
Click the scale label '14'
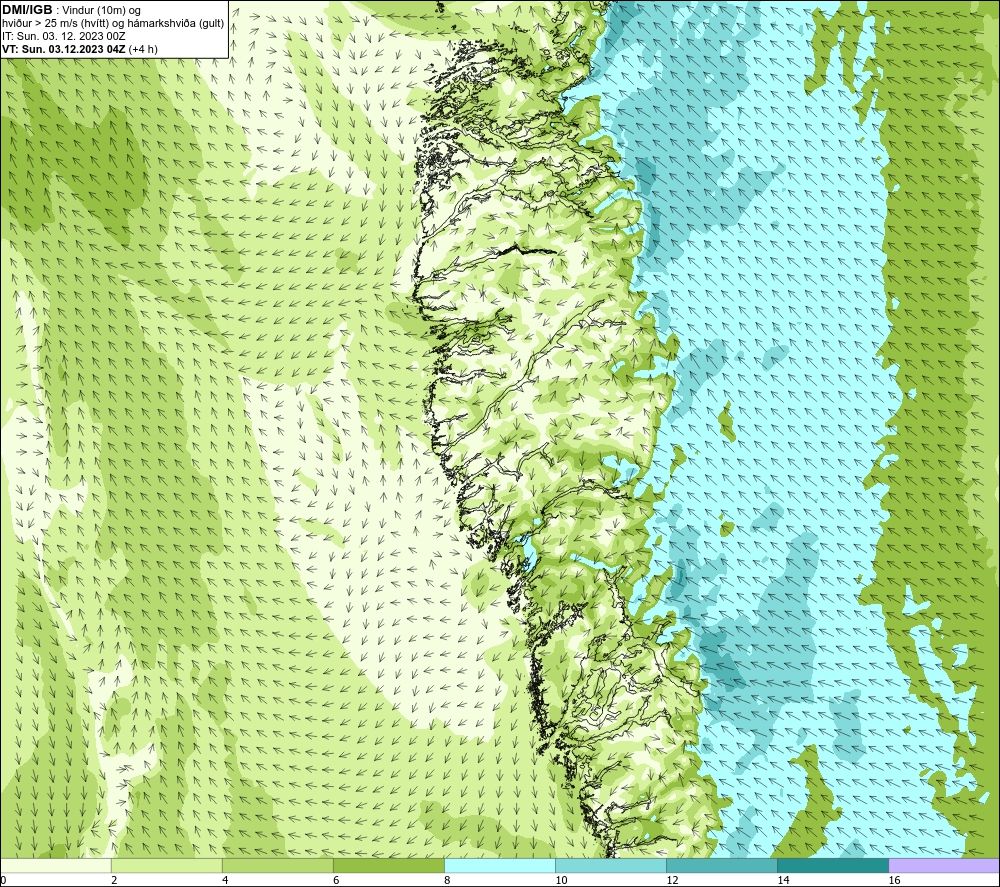783,881
